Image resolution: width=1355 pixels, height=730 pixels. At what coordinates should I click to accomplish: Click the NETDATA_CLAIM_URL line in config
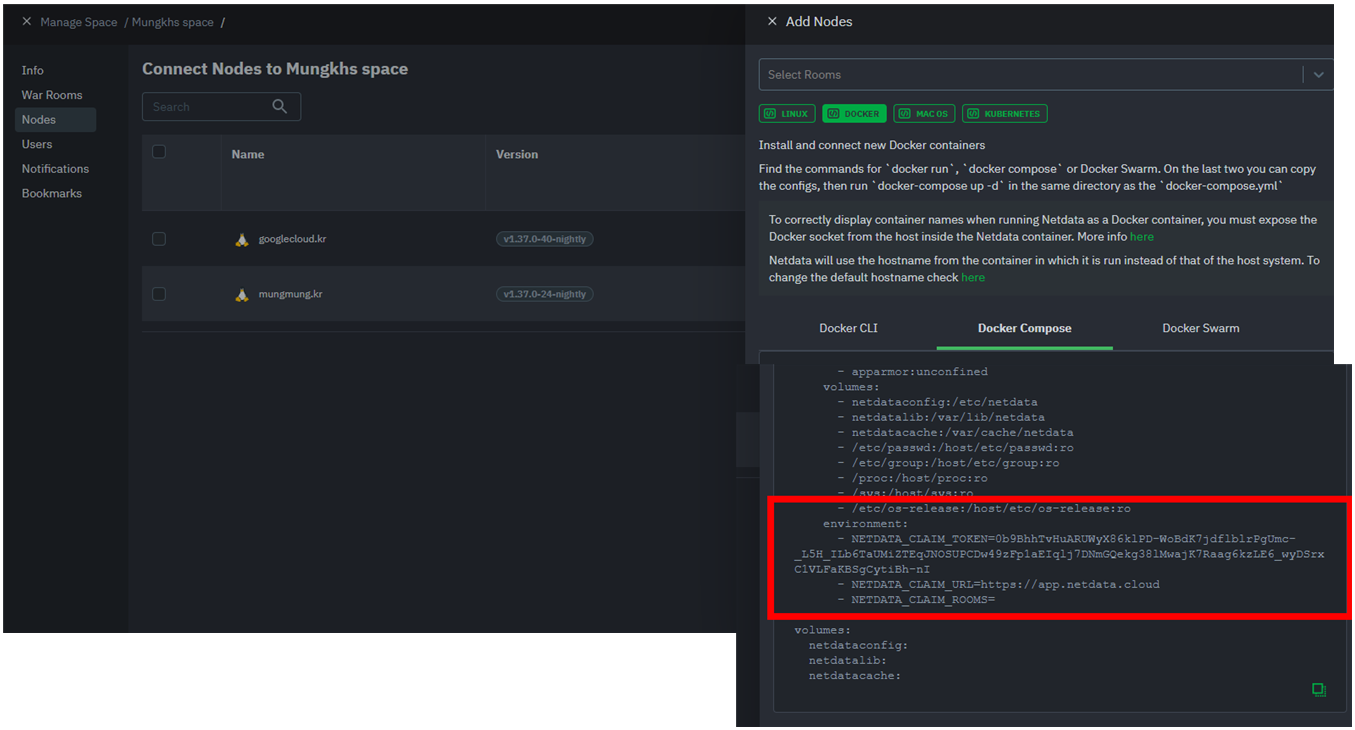[x=998, y=584]
